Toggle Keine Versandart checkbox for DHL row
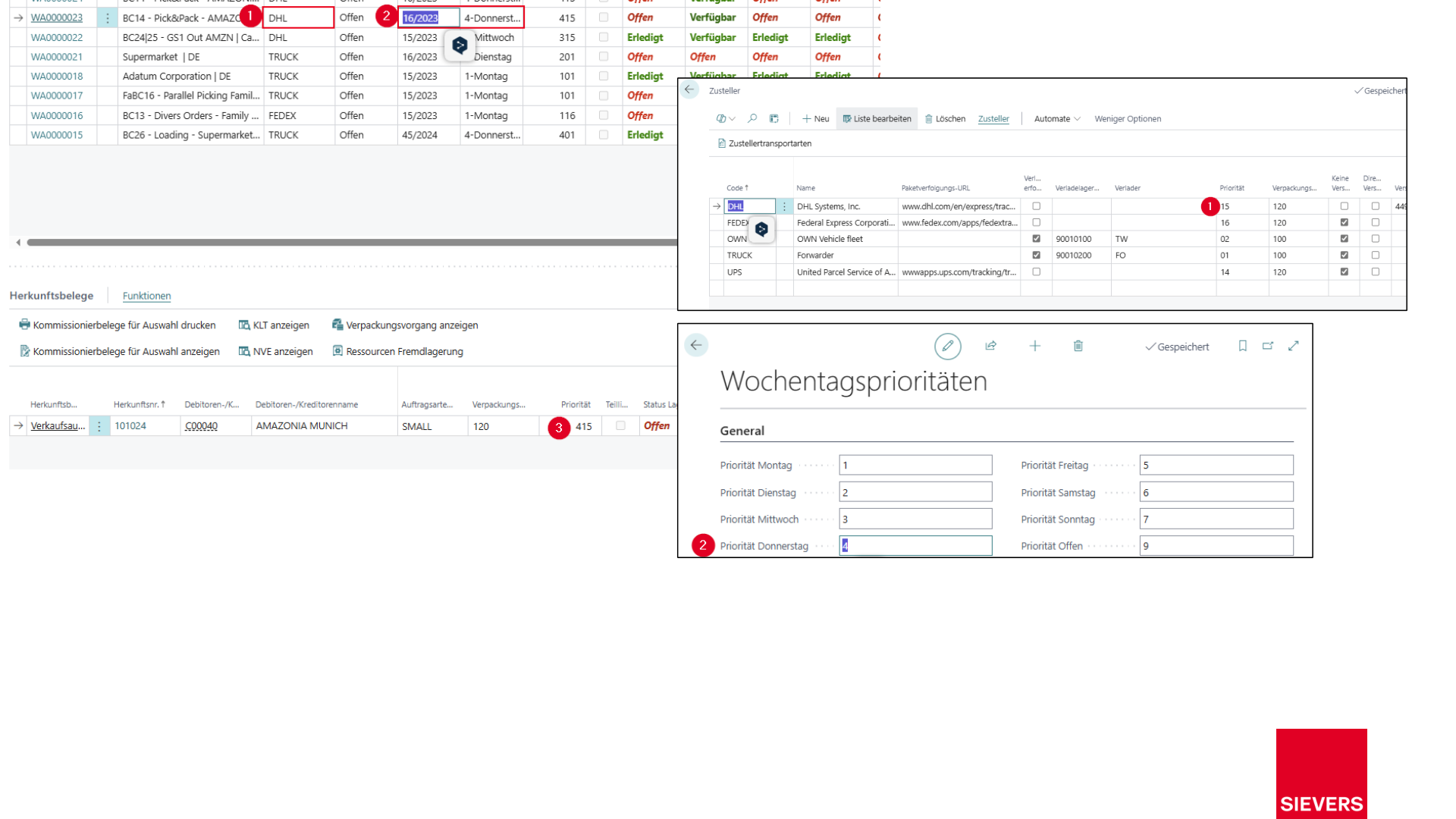Screen dimensions: 1456x819 point(1345,206)
